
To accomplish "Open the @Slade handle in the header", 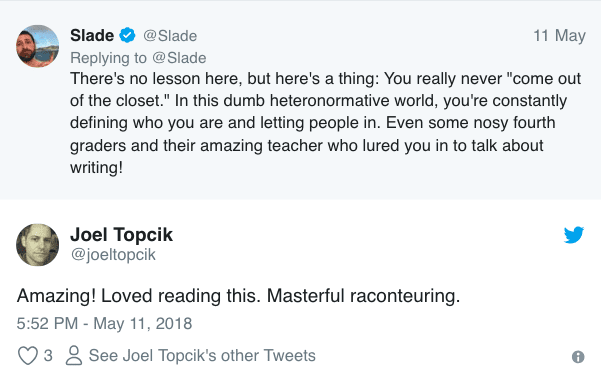I will pyautogui.click(x=170, y=36).
